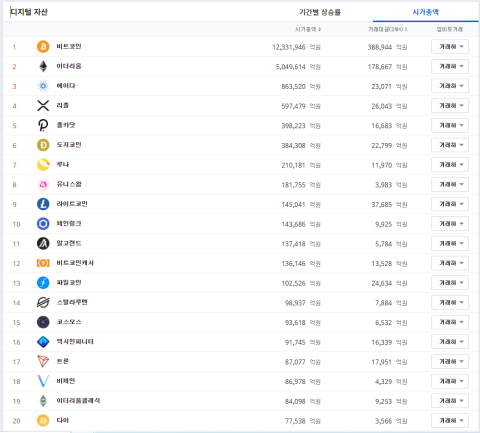Open the trade dropdown for 코스모스

click(x=450, y=322)
